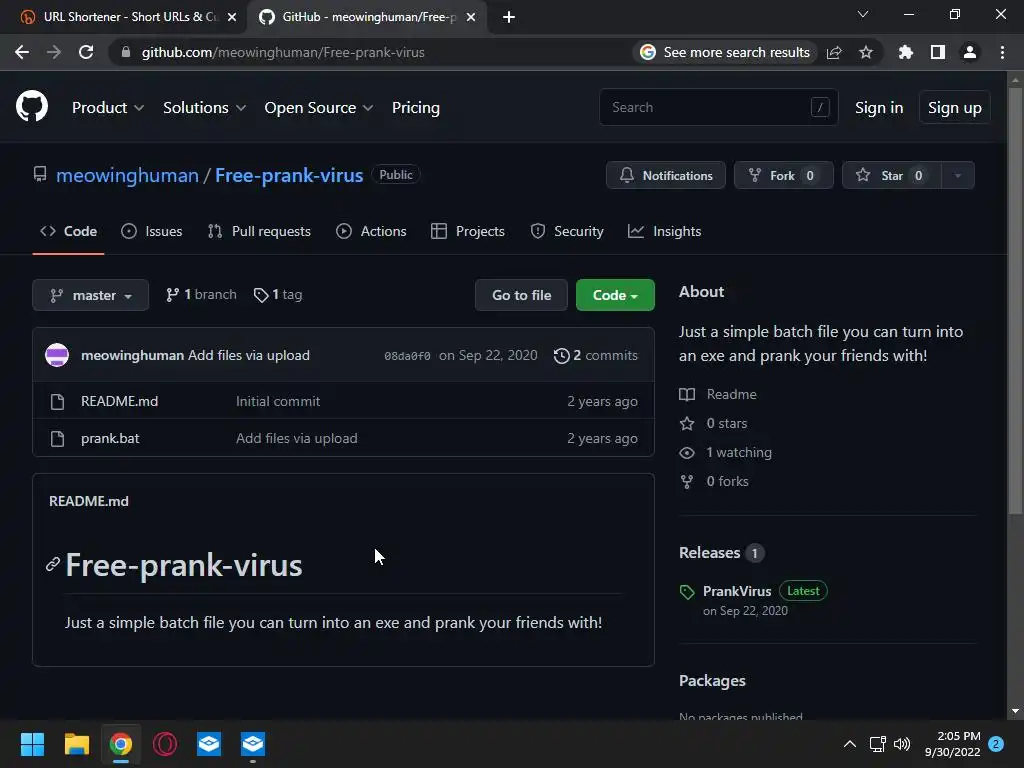Image resolution: width=1024 pixels, height=768 pixels.
Task: Switch to the Insights tab
Action: point(664,231)
